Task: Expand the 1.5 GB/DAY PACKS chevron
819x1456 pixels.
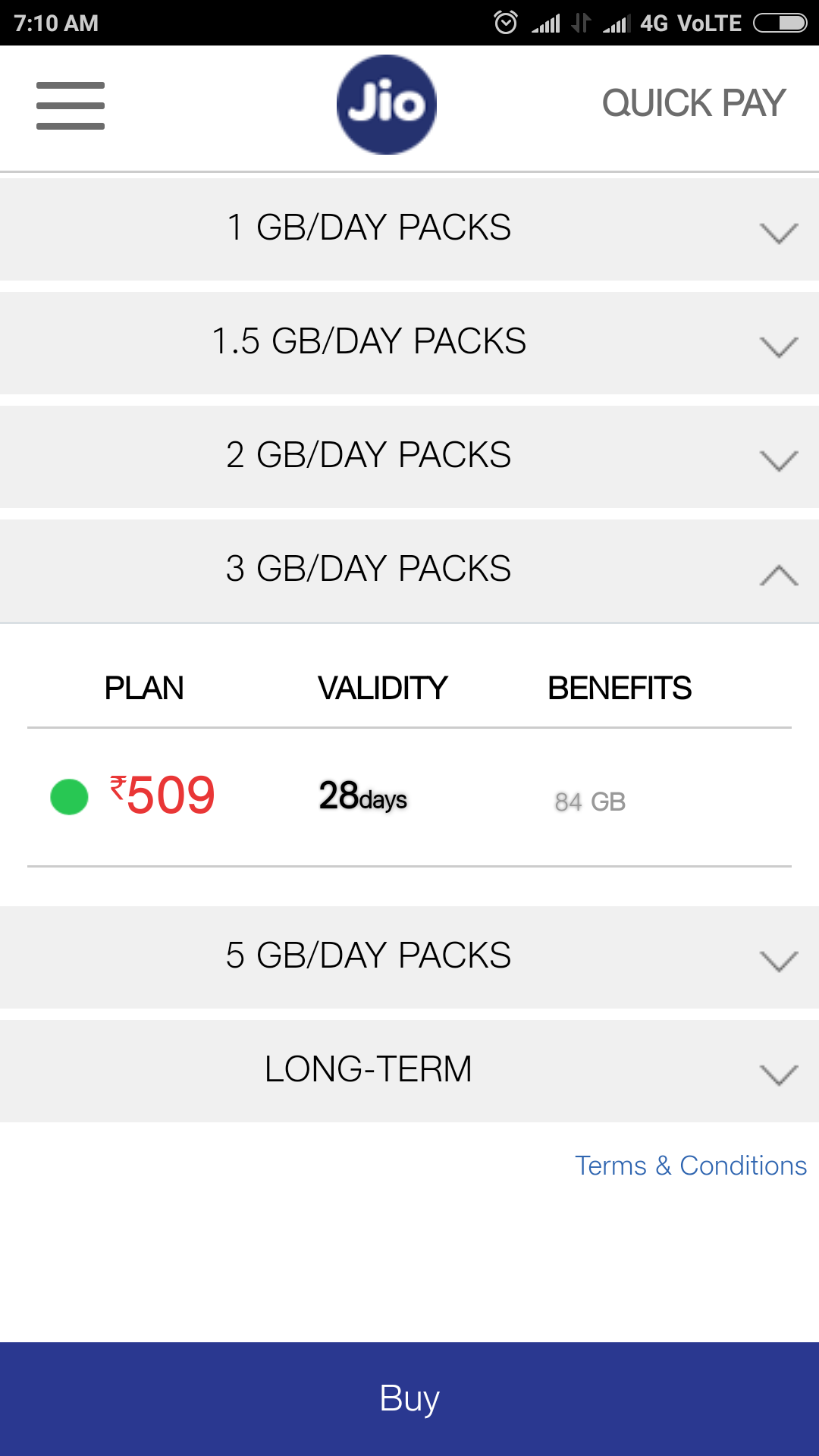Action: coord(779,347)
